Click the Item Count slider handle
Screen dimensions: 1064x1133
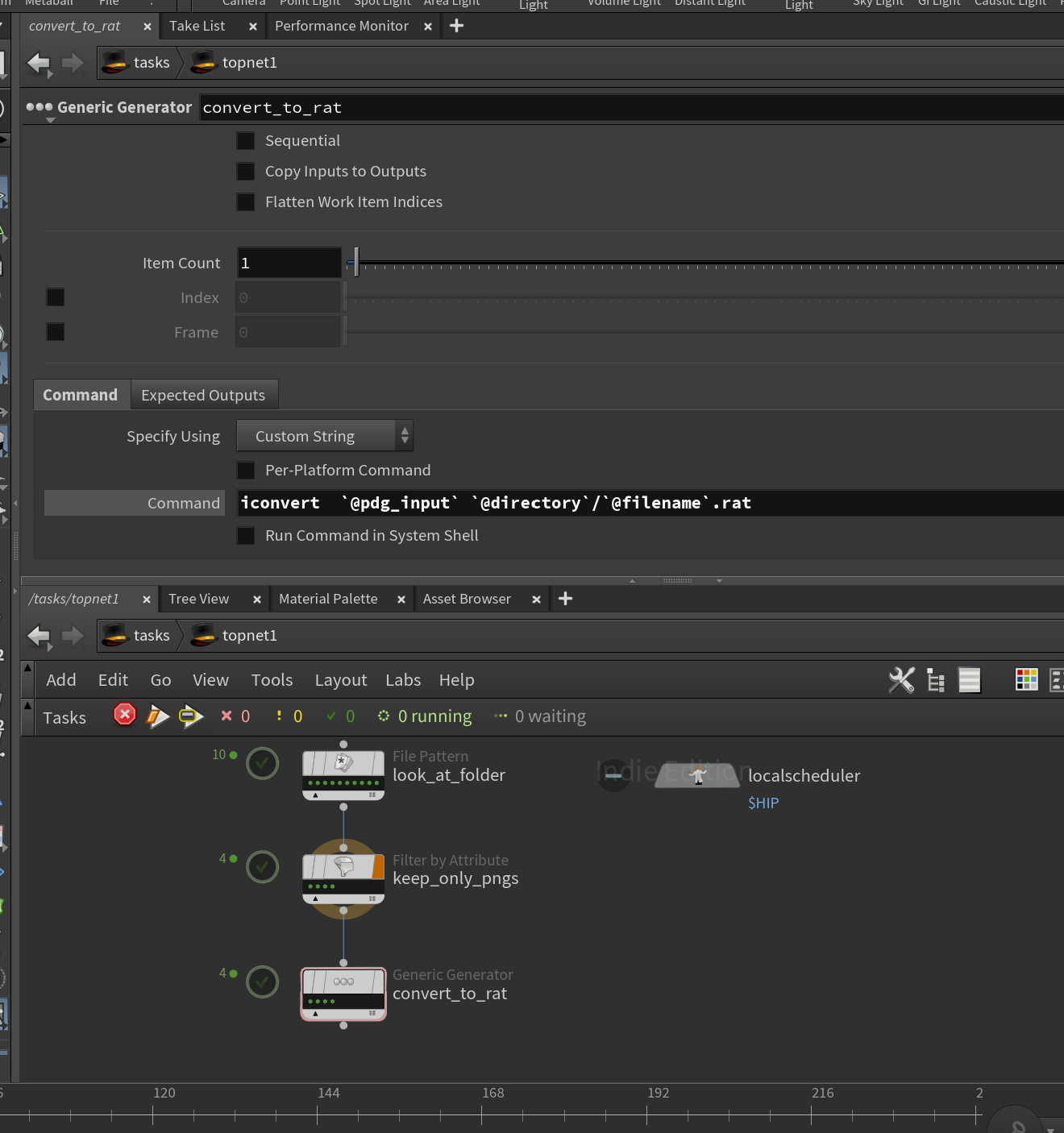(355, 263)
